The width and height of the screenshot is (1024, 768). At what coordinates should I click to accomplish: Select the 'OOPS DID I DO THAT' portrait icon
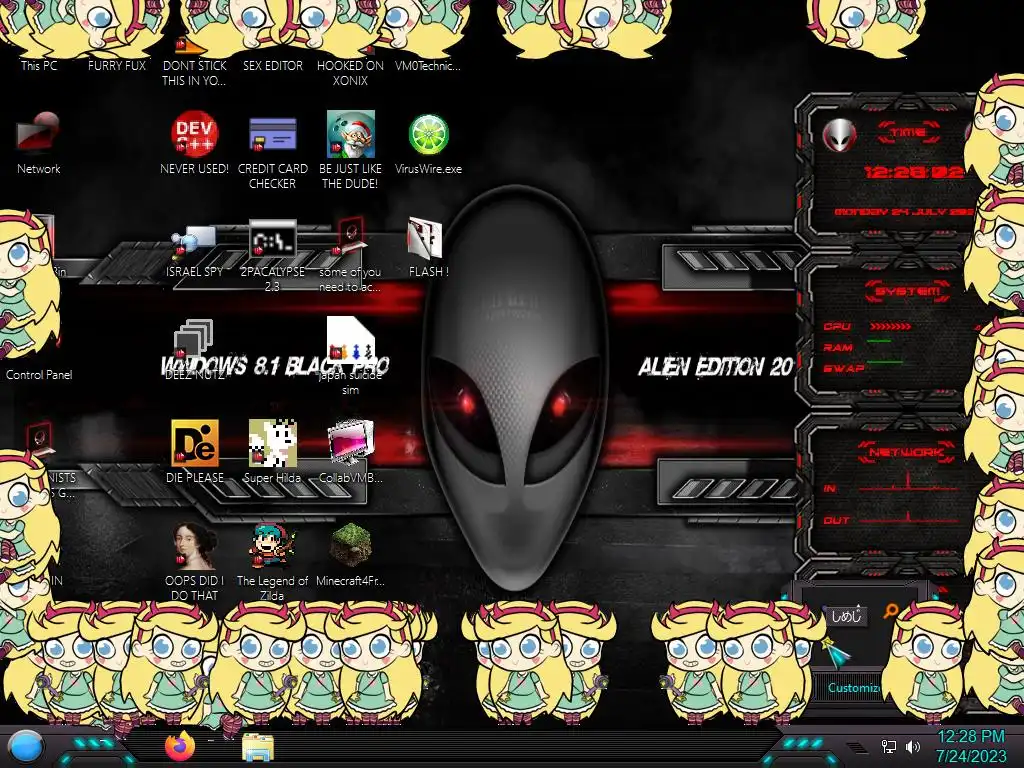coord(195,546)
